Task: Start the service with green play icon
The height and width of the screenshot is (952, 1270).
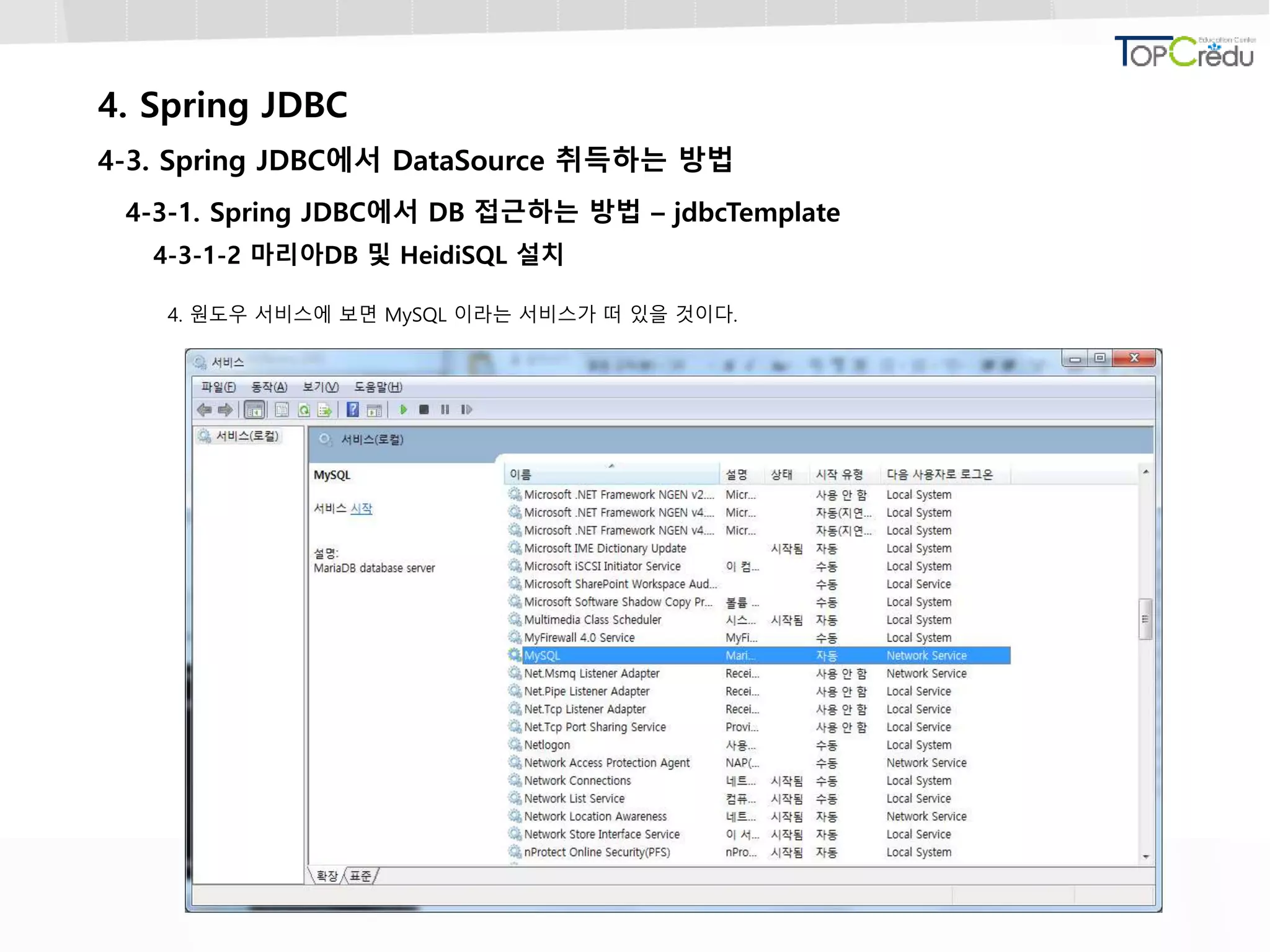Action: tap(403, 410)
